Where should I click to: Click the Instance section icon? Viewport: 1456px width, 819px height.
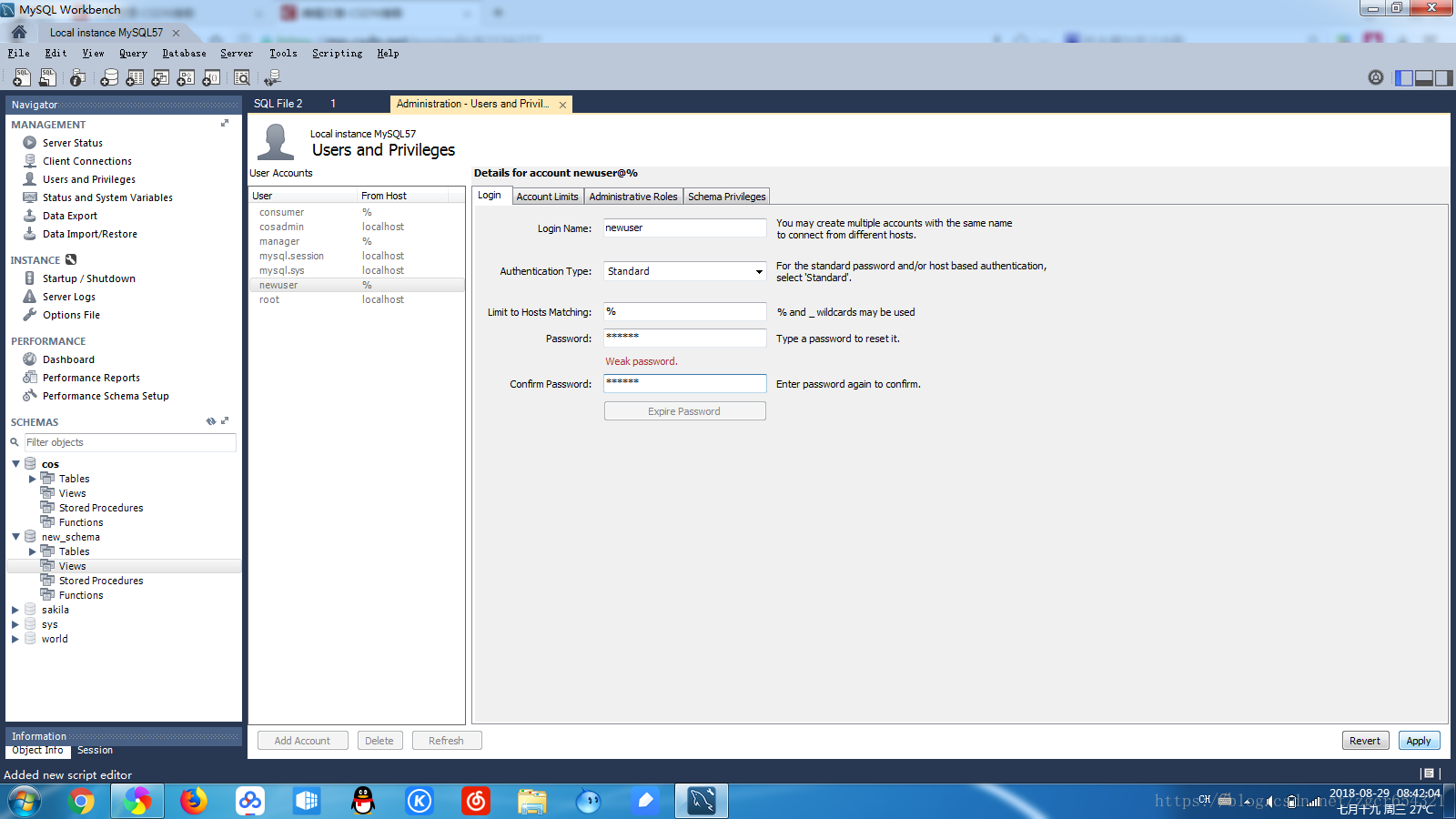[x=71, y=259]
